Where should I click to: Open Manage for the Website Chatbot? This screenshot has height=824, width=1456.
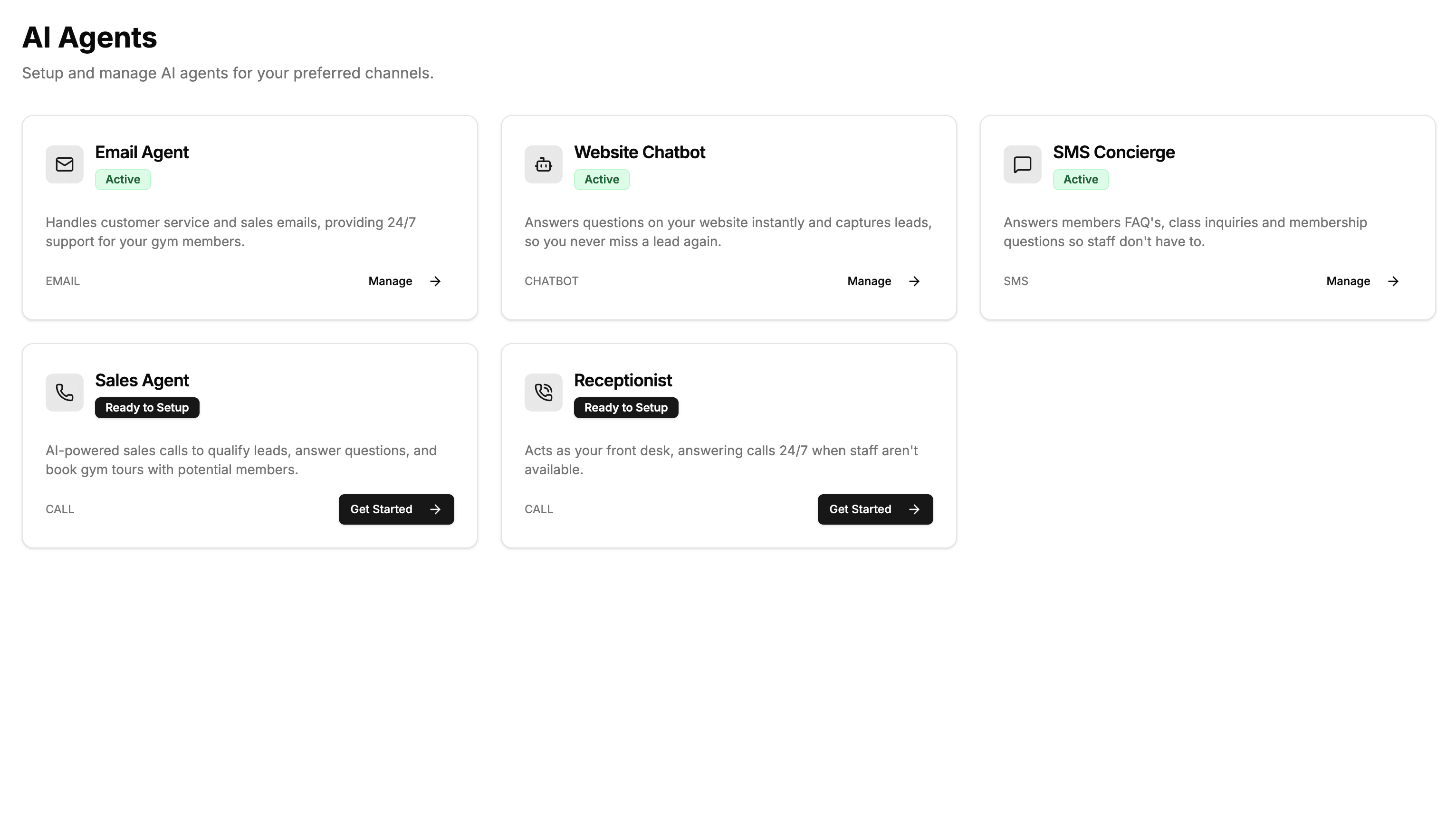pos(869,281)
